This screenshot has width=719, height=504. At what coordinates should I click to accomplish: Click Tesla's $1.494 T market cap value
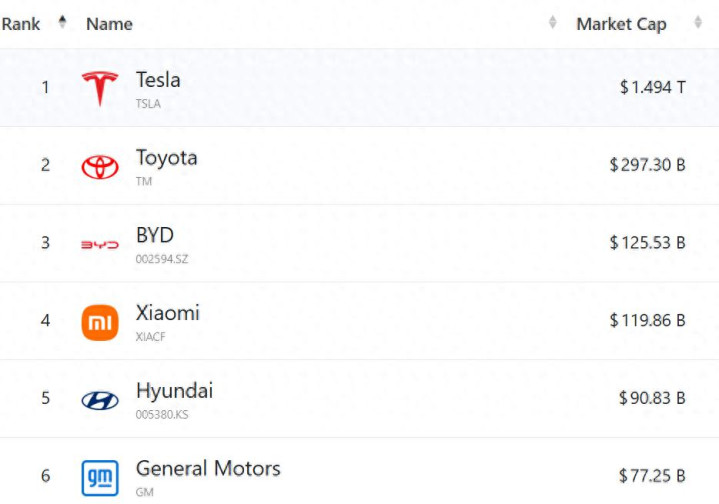[652, 87]
